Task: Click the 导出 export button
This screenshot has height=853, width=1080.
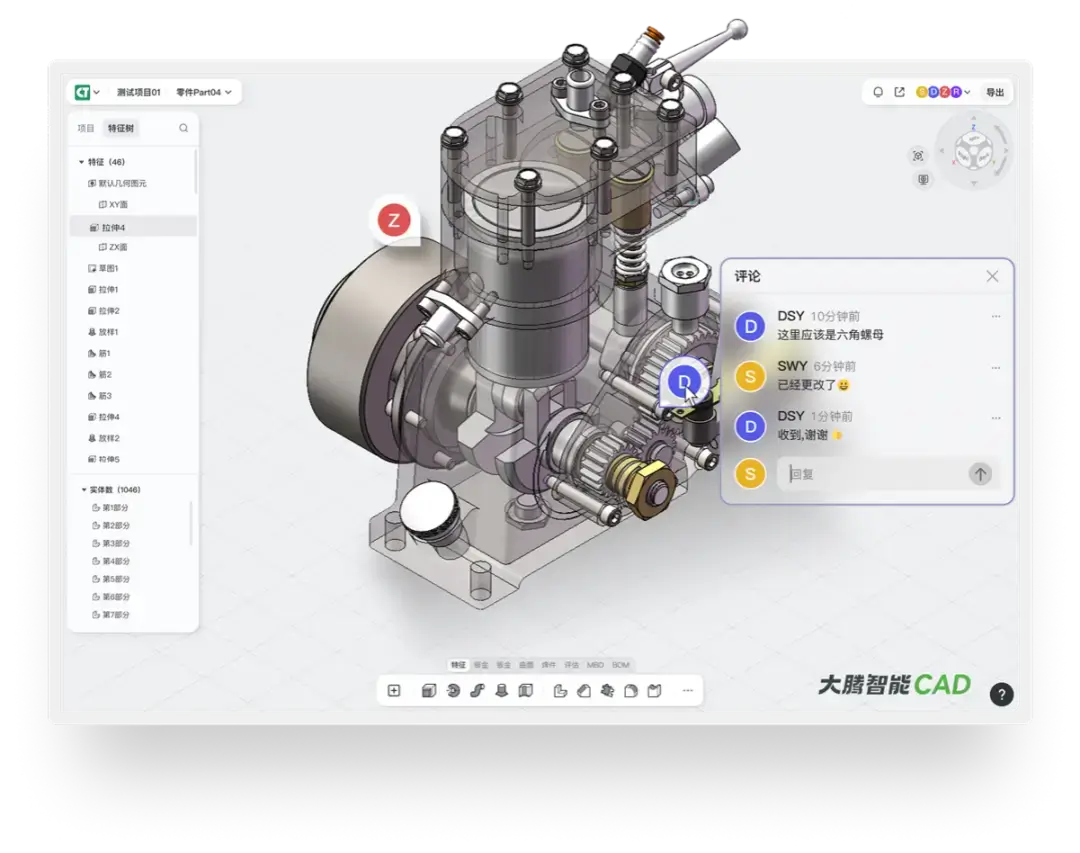Action: [995, 92]
